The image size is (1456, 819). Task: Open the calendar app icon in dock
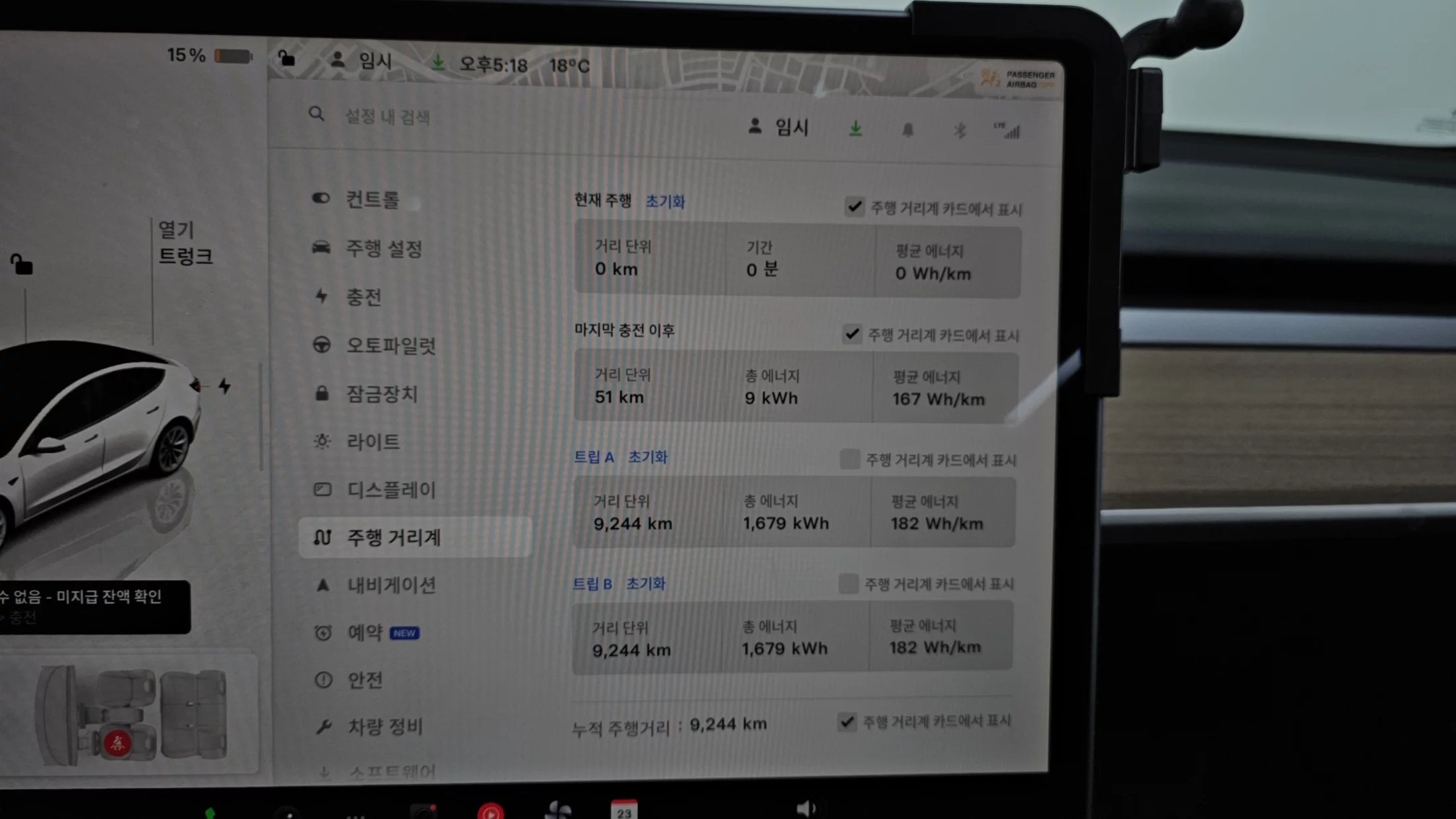coord(623,810)
